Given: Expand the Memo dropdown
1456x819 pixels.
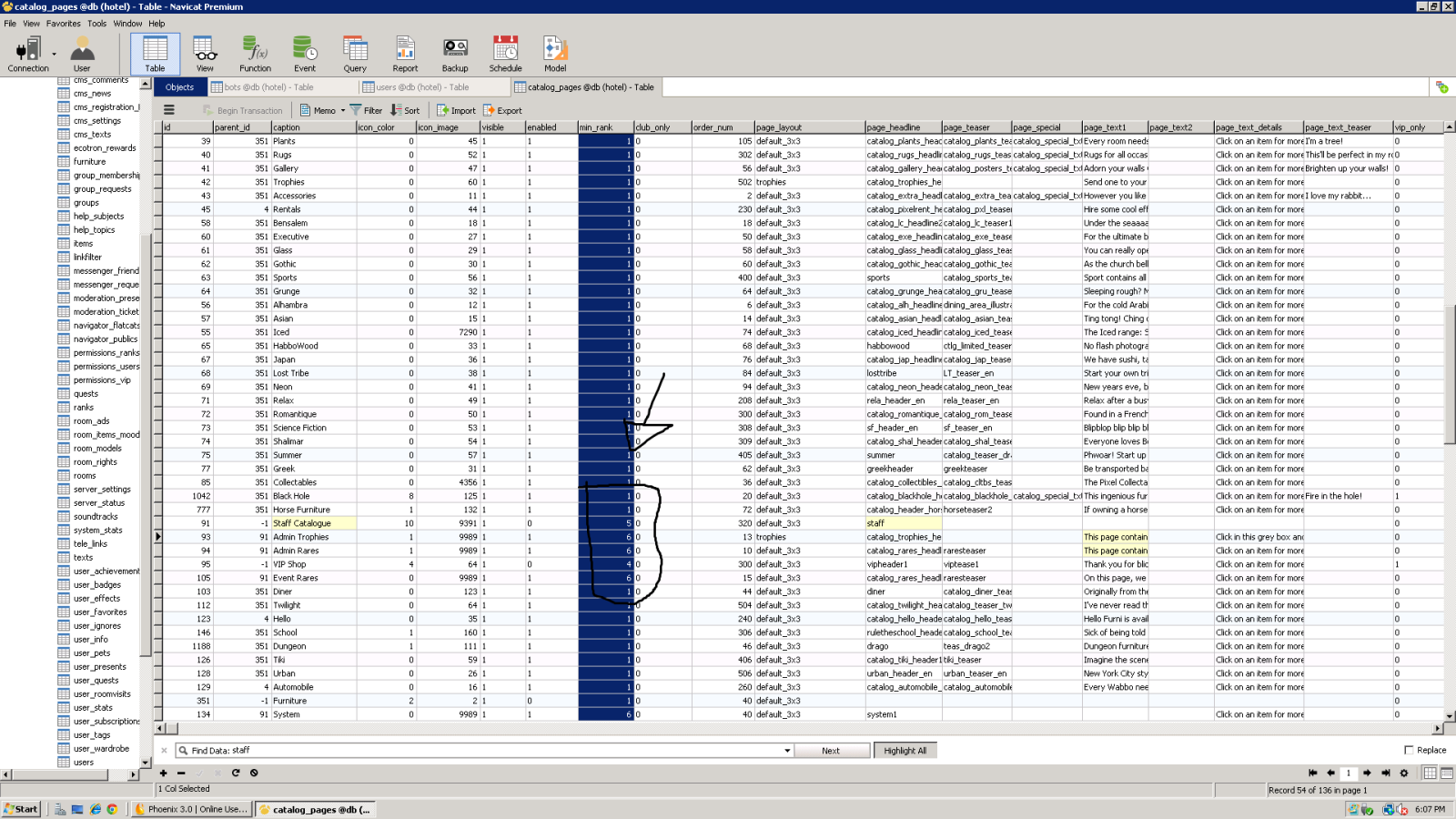Looking at the screenshot, I should point(343,110).
